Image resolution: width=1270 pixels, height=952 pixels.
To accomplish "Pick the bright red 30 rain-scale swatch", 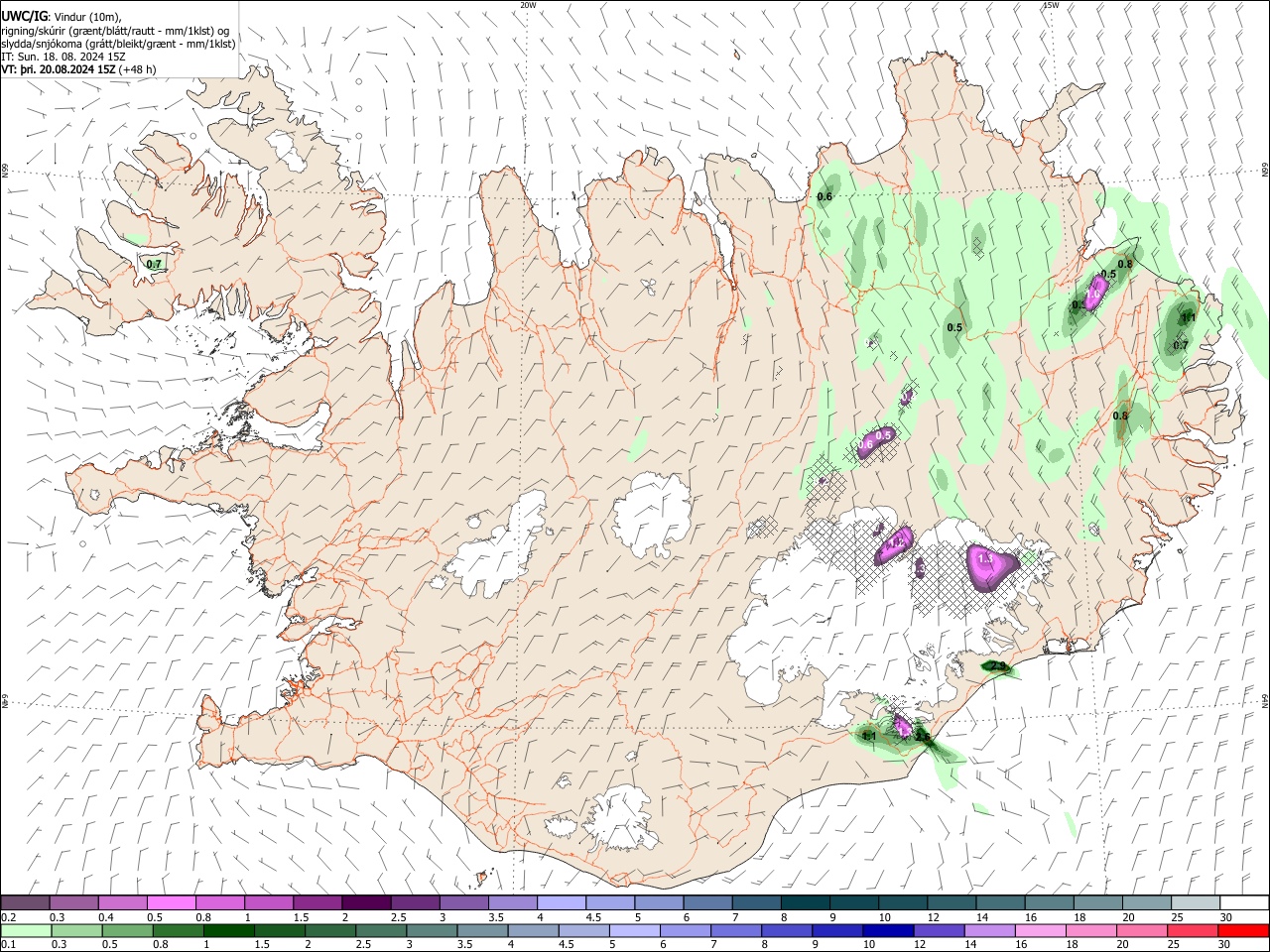I will pyautogui.click(x=1243, y=930).
